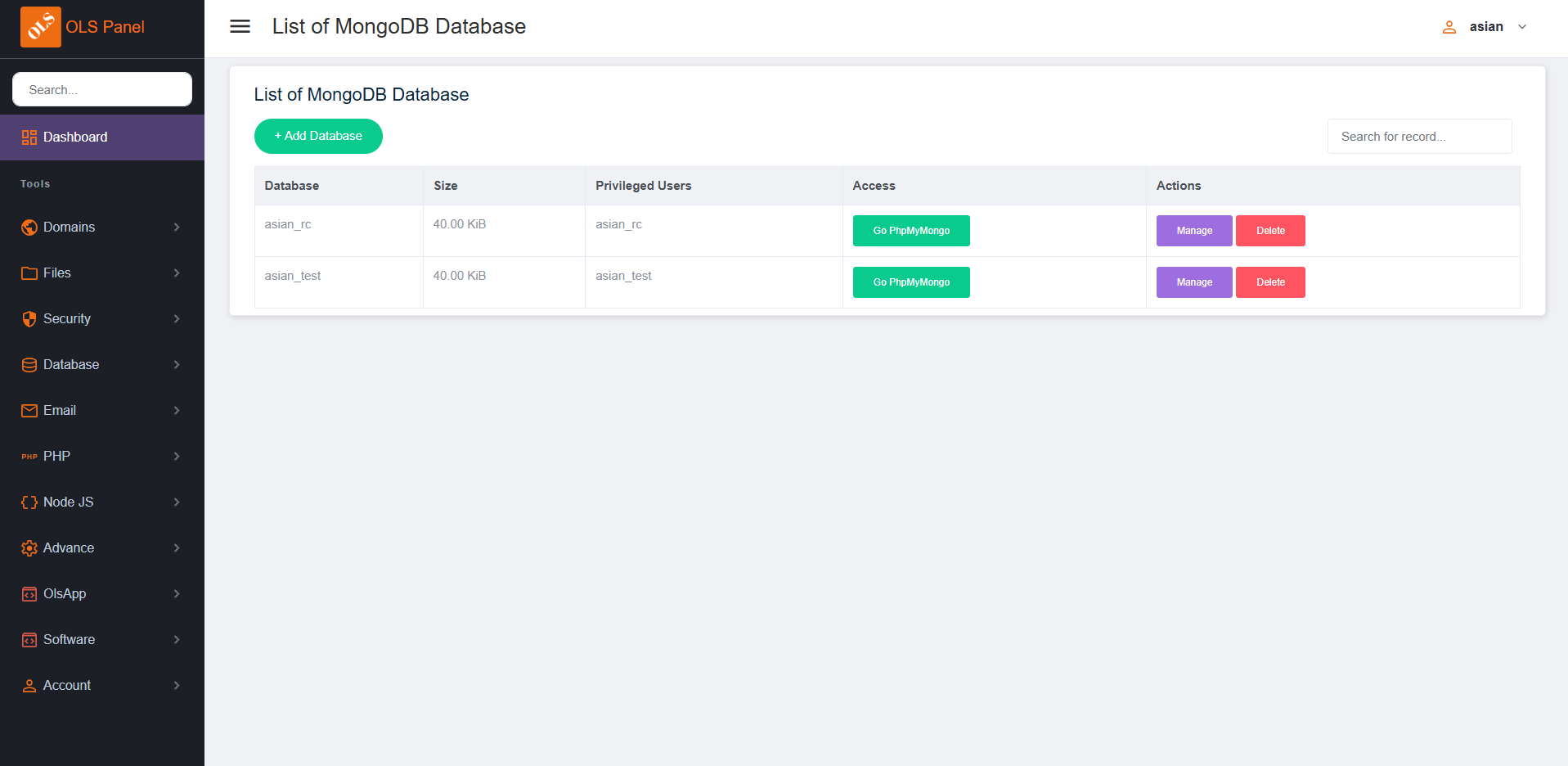Click the Database cylinder icon in sidebar
Image resolution: width=1568 pixels, height=766 pixels.
(x=29, y=365)
